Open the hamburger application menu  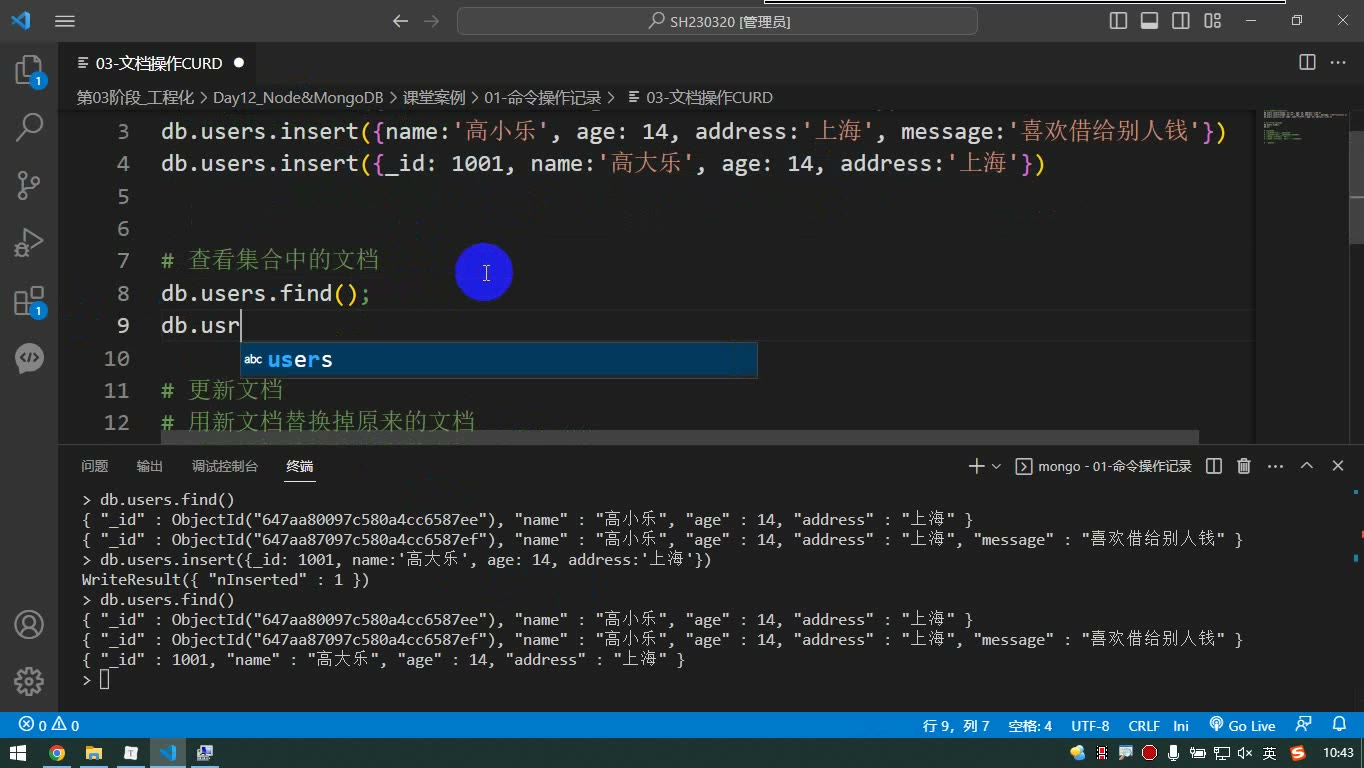point(65,21)
